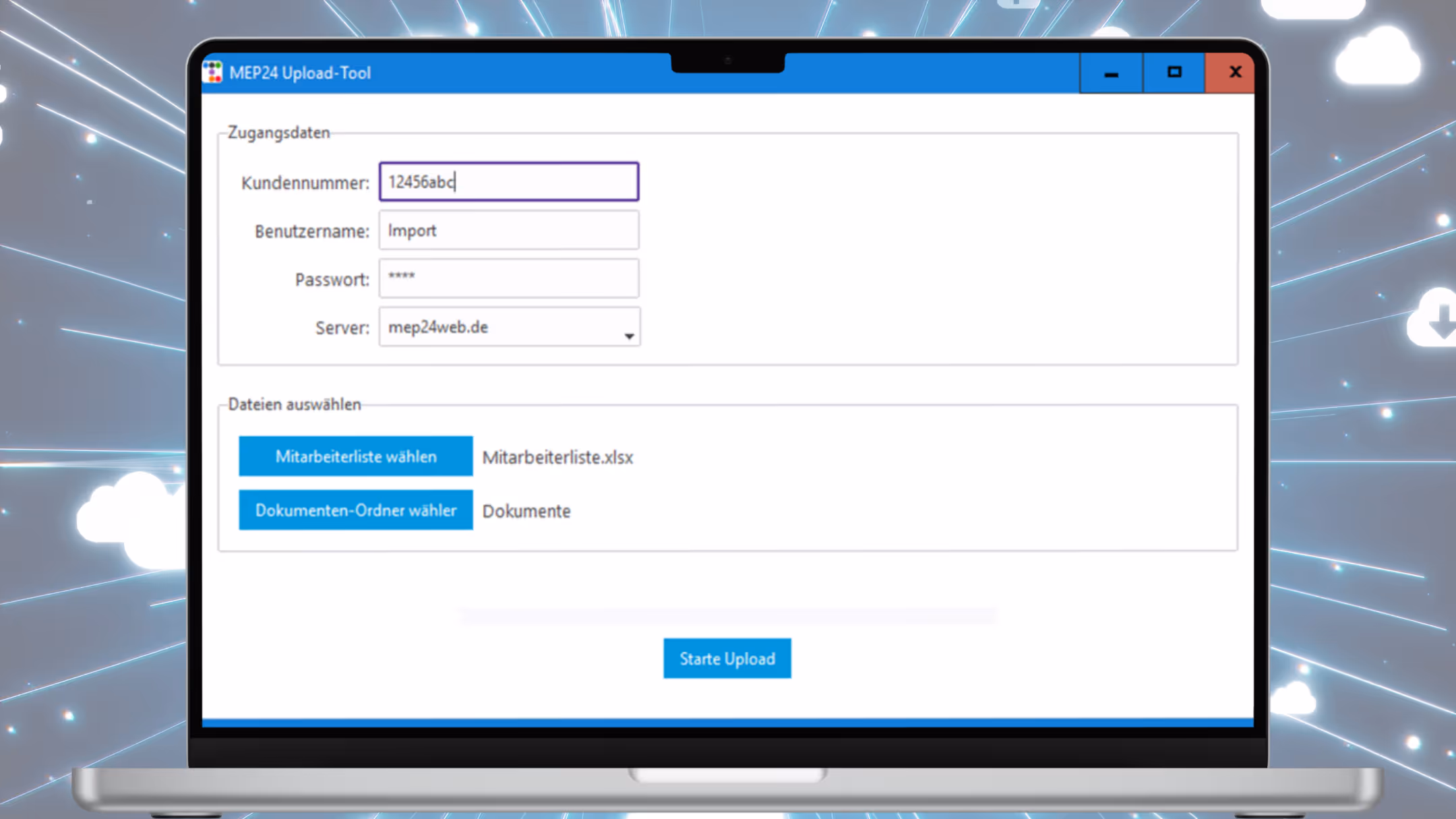Select the mep24web.de server combo box

click(499, 328)
